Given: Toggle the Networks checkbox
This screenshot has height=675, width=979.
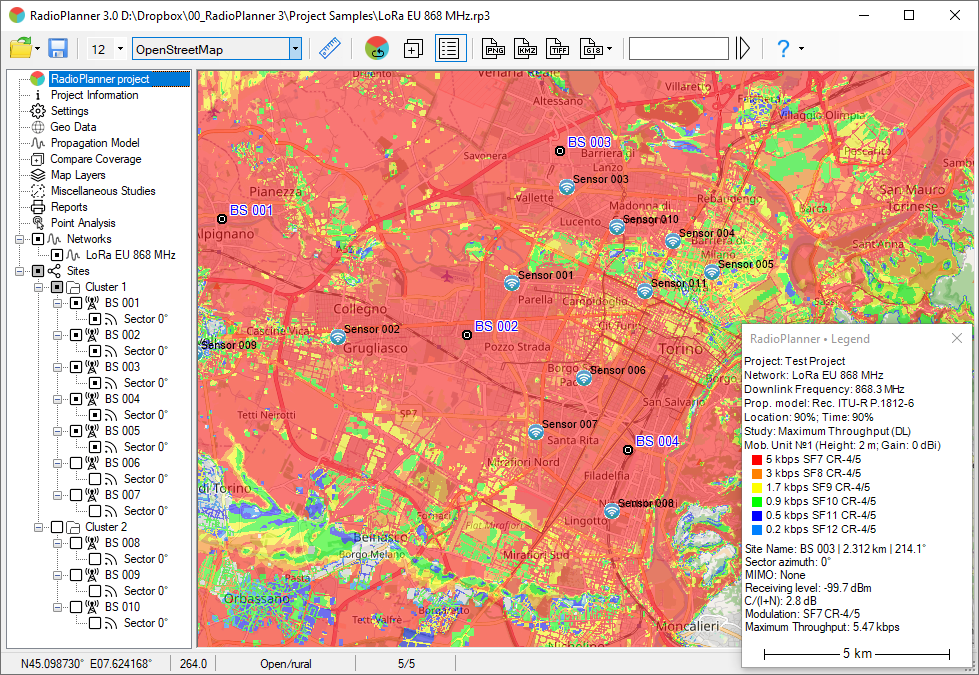Looking at the screenshot, I should point(38,239).
